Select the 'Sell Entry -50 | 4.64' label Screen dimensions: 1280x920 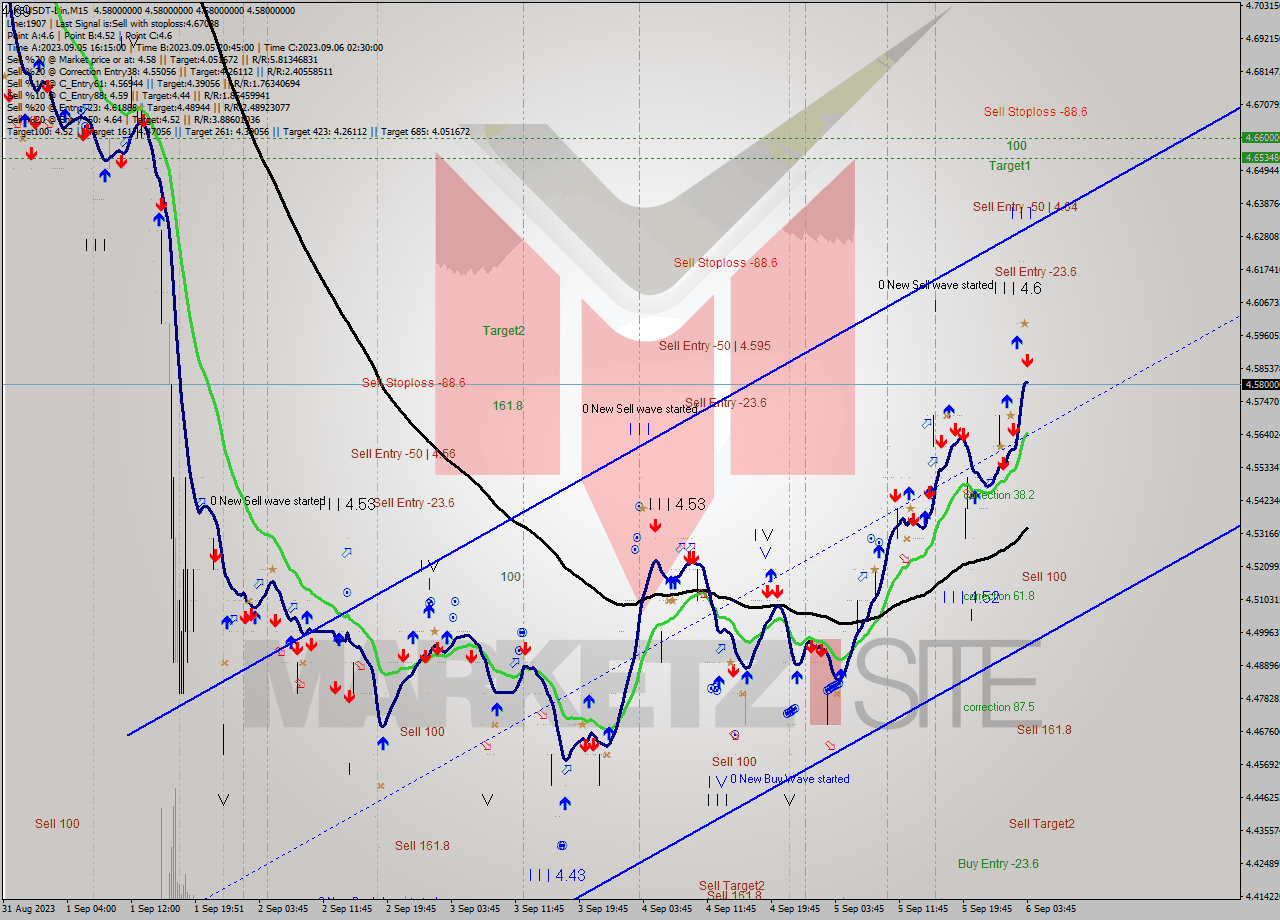pyautogui.click(x=1025, y=207)
